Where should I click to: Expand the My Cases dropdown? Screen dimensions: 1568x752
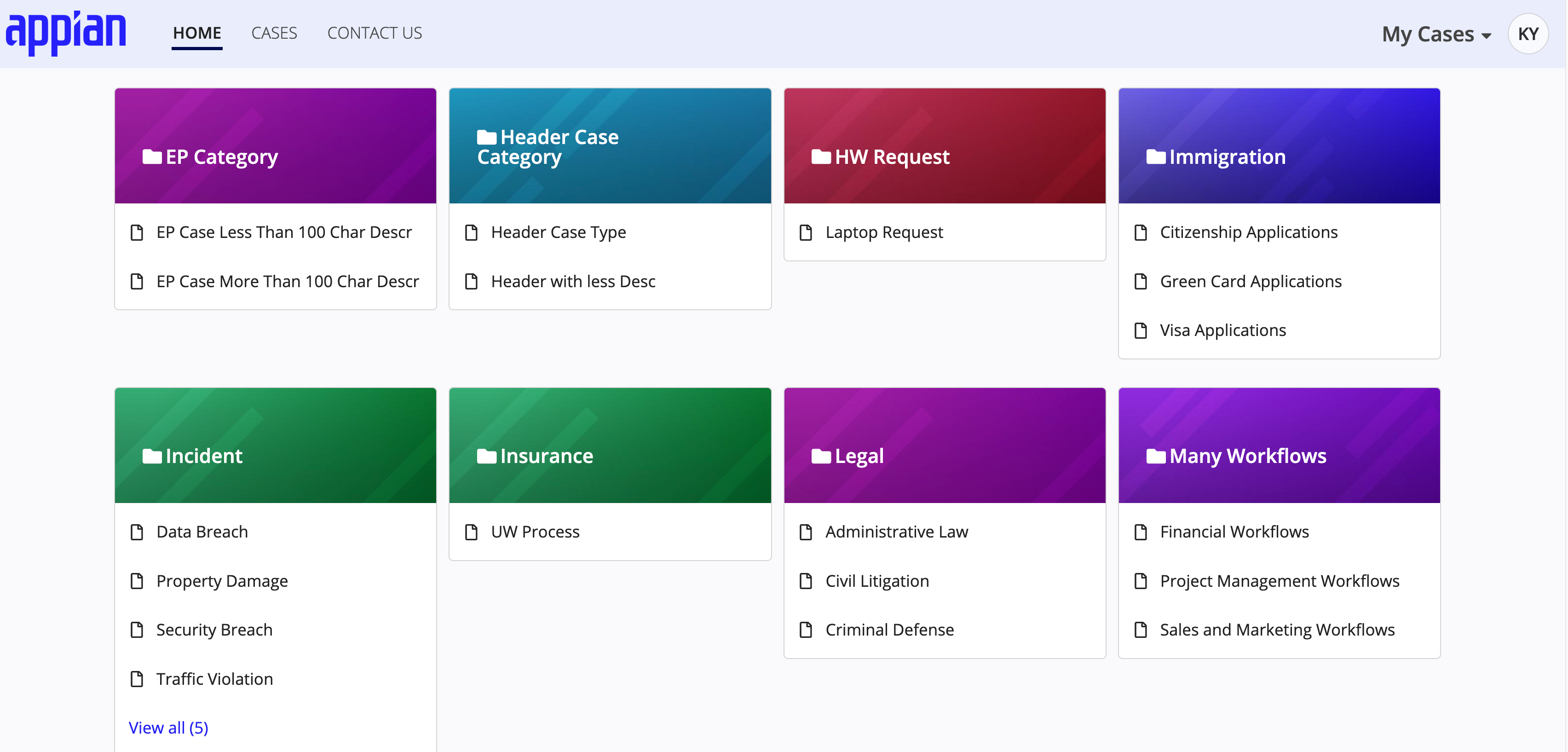[x=1436, y=34]
